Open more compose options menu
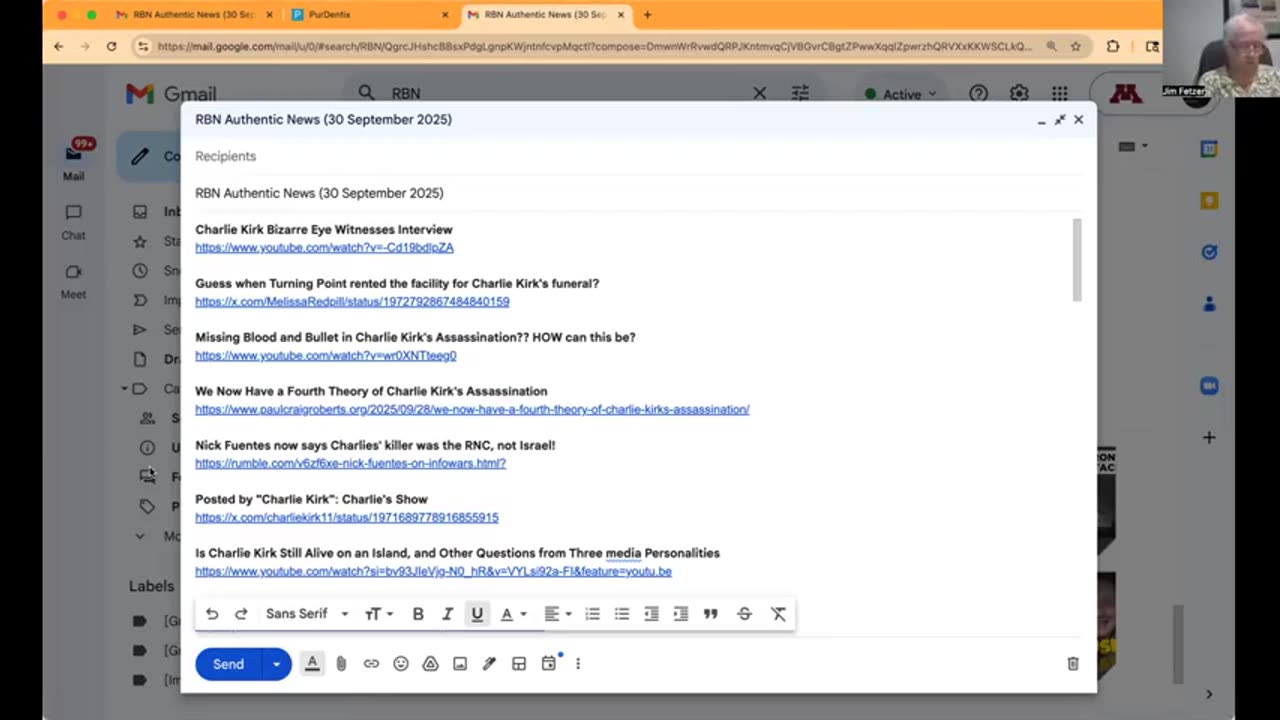 [x=578, y=663]
